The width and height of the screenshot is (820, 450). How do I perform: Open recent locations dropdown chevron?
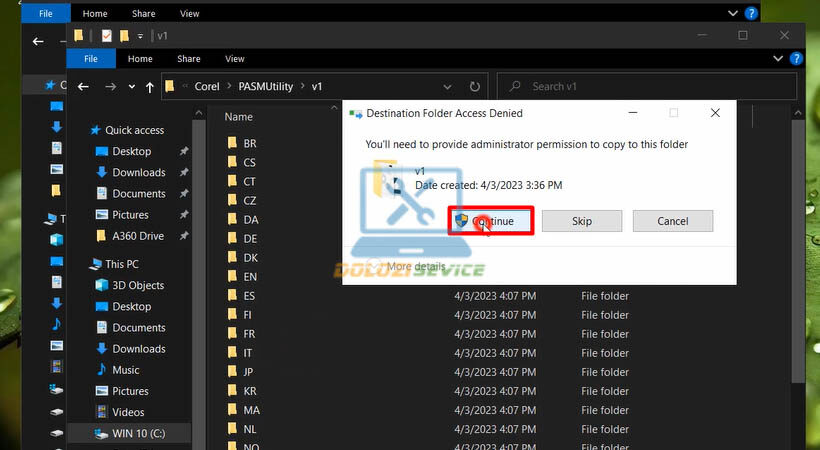[130, 87]
